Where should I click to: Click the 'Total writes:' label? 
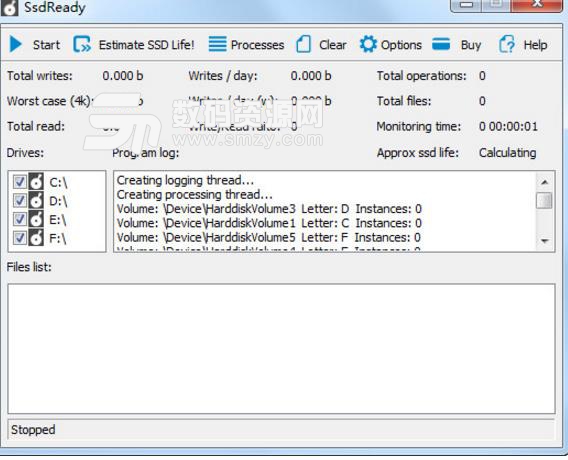point(40,76)
